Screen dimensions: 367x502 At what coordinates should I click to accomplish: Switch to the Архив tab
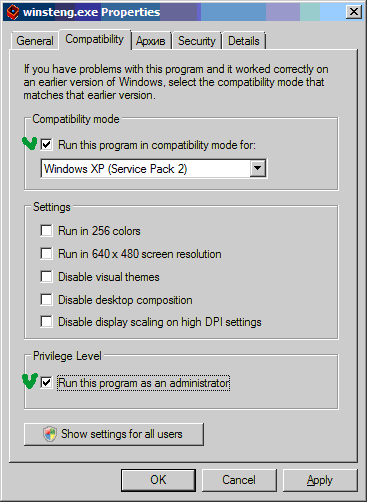(x=151, y=41)
